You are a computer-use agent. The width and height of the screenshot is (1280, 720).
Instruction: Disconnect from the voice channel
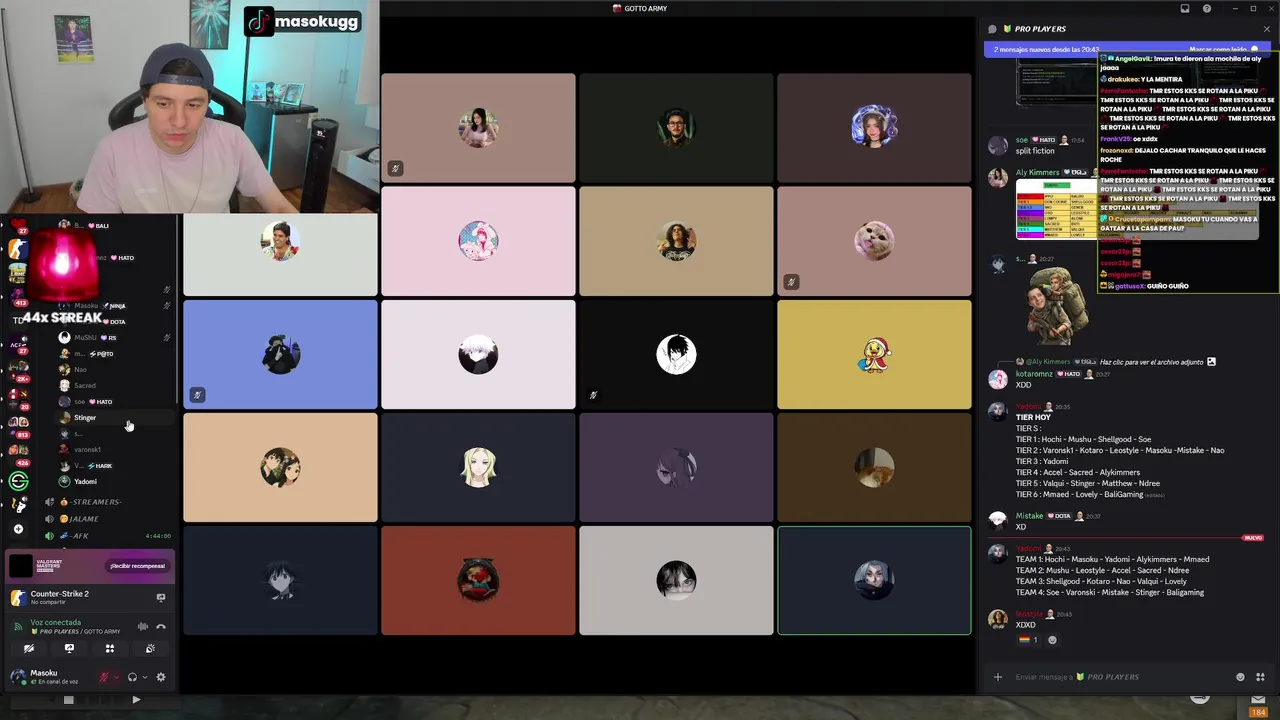pyautogui.click(x=161, y=627)
